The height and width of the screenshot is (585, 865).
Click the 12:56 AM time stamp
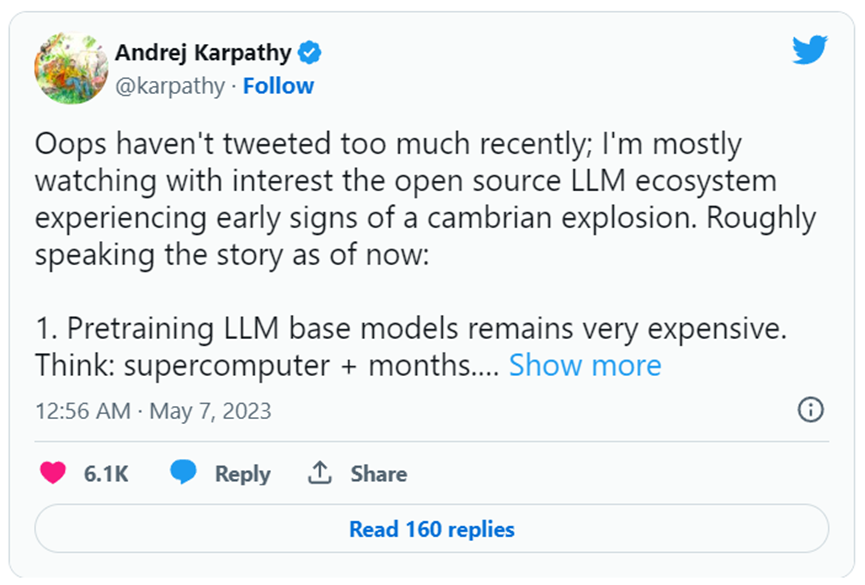tap(83, 411)
